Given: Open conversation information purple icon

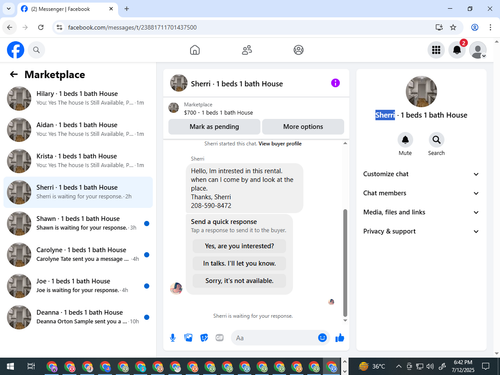Looking at the screenshot, I should pyautogui.click(x=335, y=83).
